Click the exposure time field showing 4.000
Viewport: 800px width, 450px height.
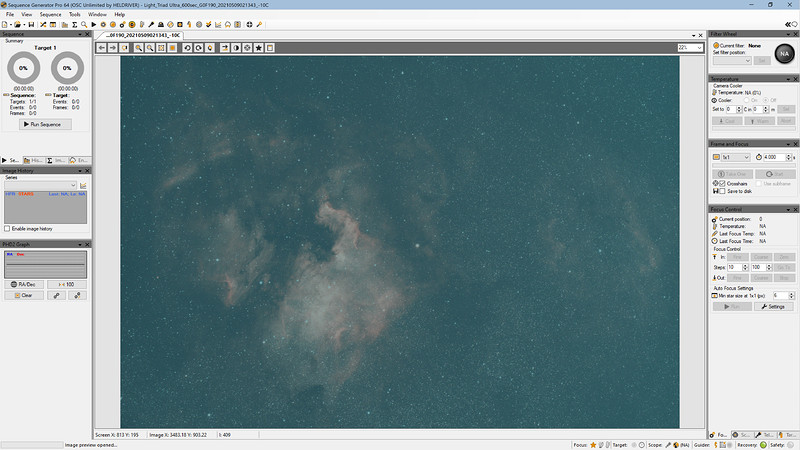coord(774,157)
